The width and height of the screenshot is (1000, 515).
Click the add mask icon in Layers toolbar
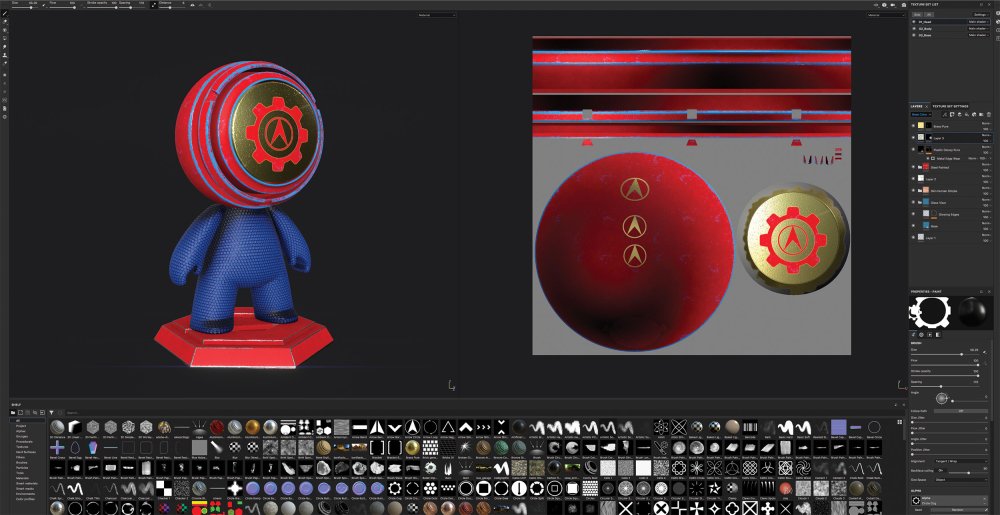[952, 115]
